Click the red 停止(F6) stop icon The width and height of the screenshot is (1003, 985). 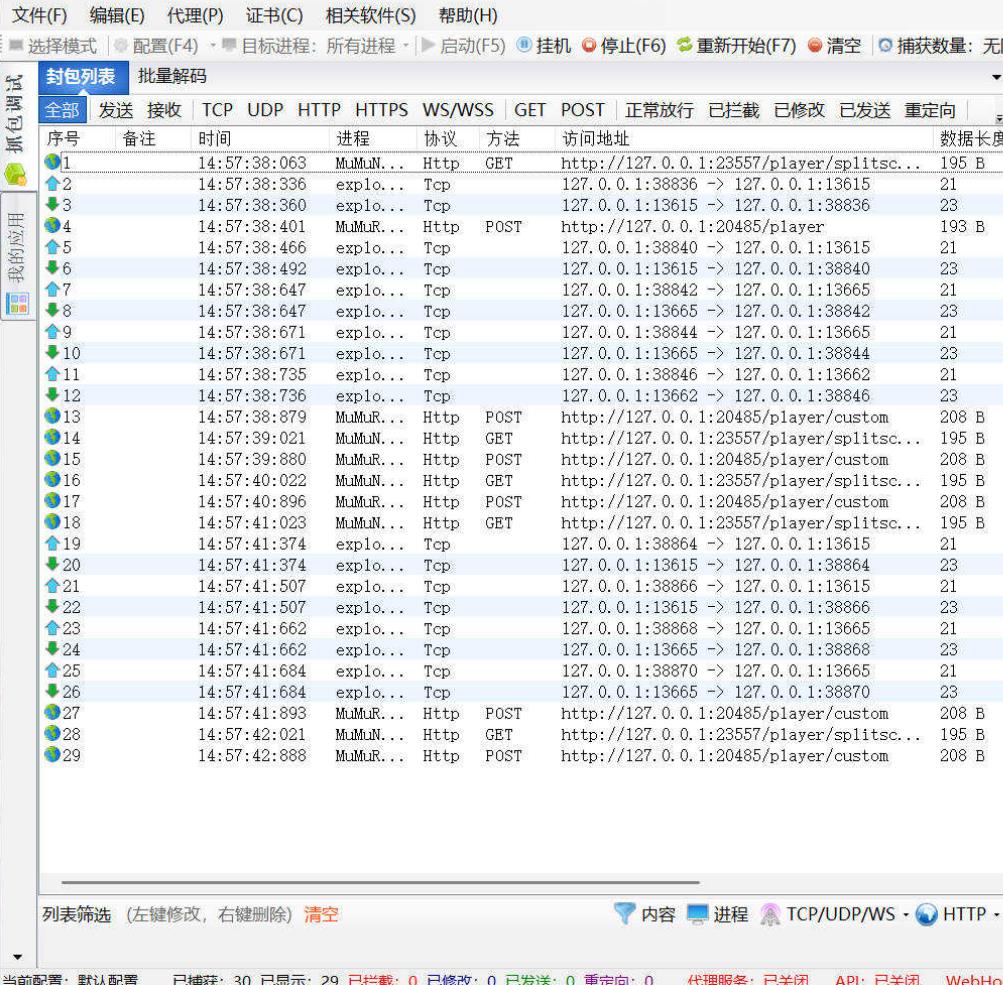(588, 45)
